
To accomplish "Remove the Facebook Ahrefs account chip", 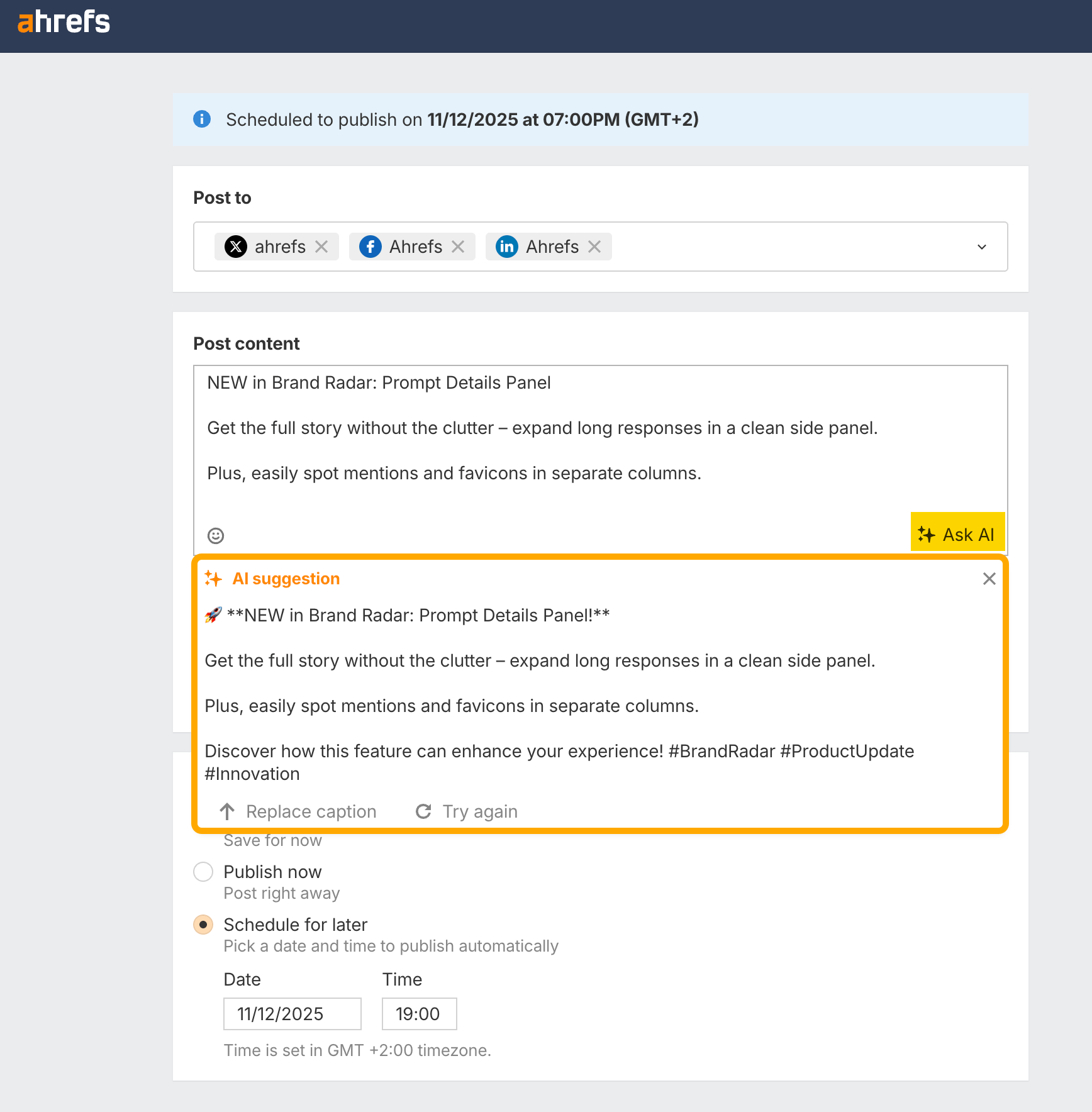I will (459, 247).
